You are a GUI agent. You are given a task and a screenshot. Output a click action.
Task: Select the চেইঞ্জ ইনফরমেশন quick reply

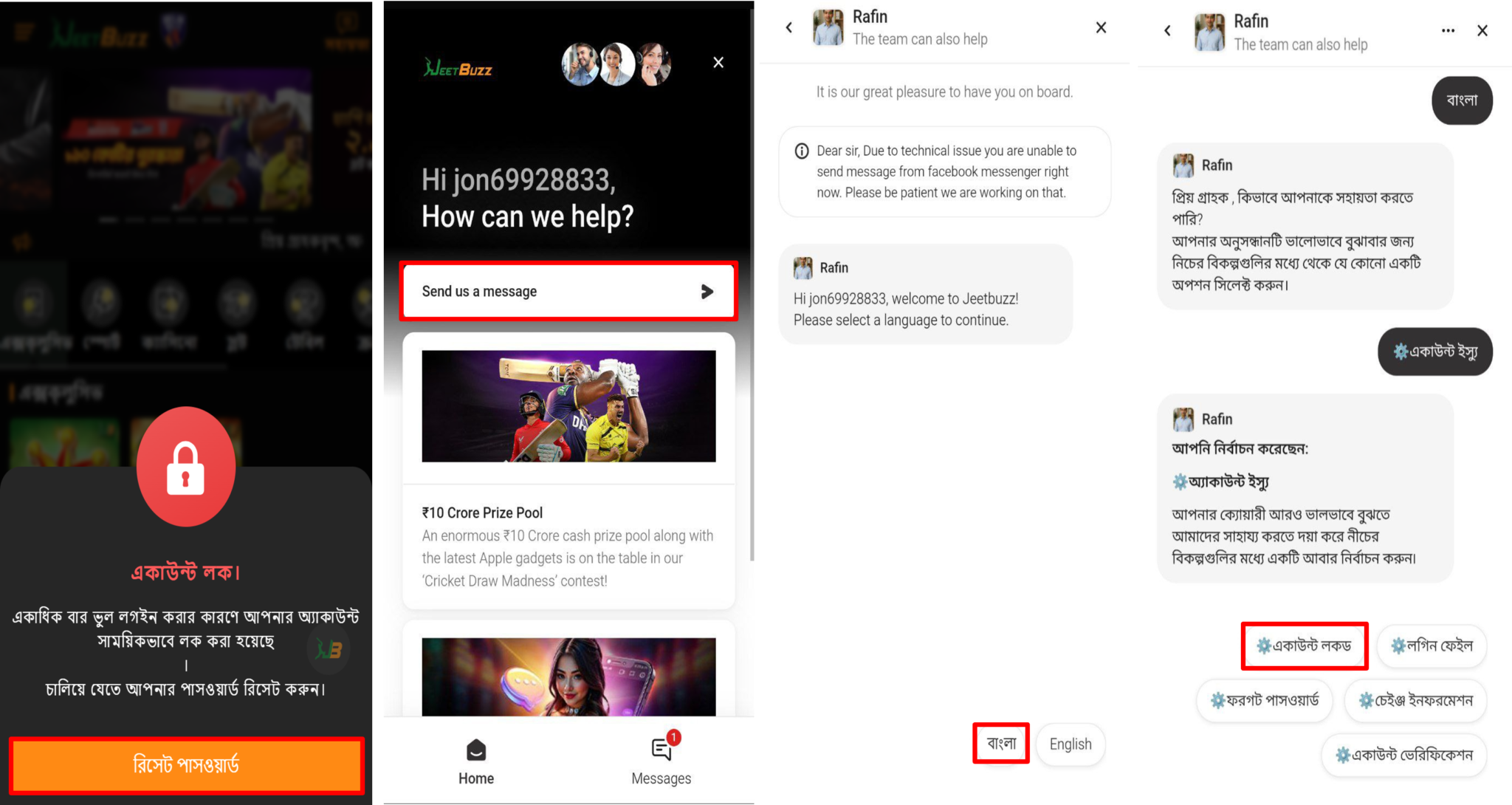click(1415, 700)
